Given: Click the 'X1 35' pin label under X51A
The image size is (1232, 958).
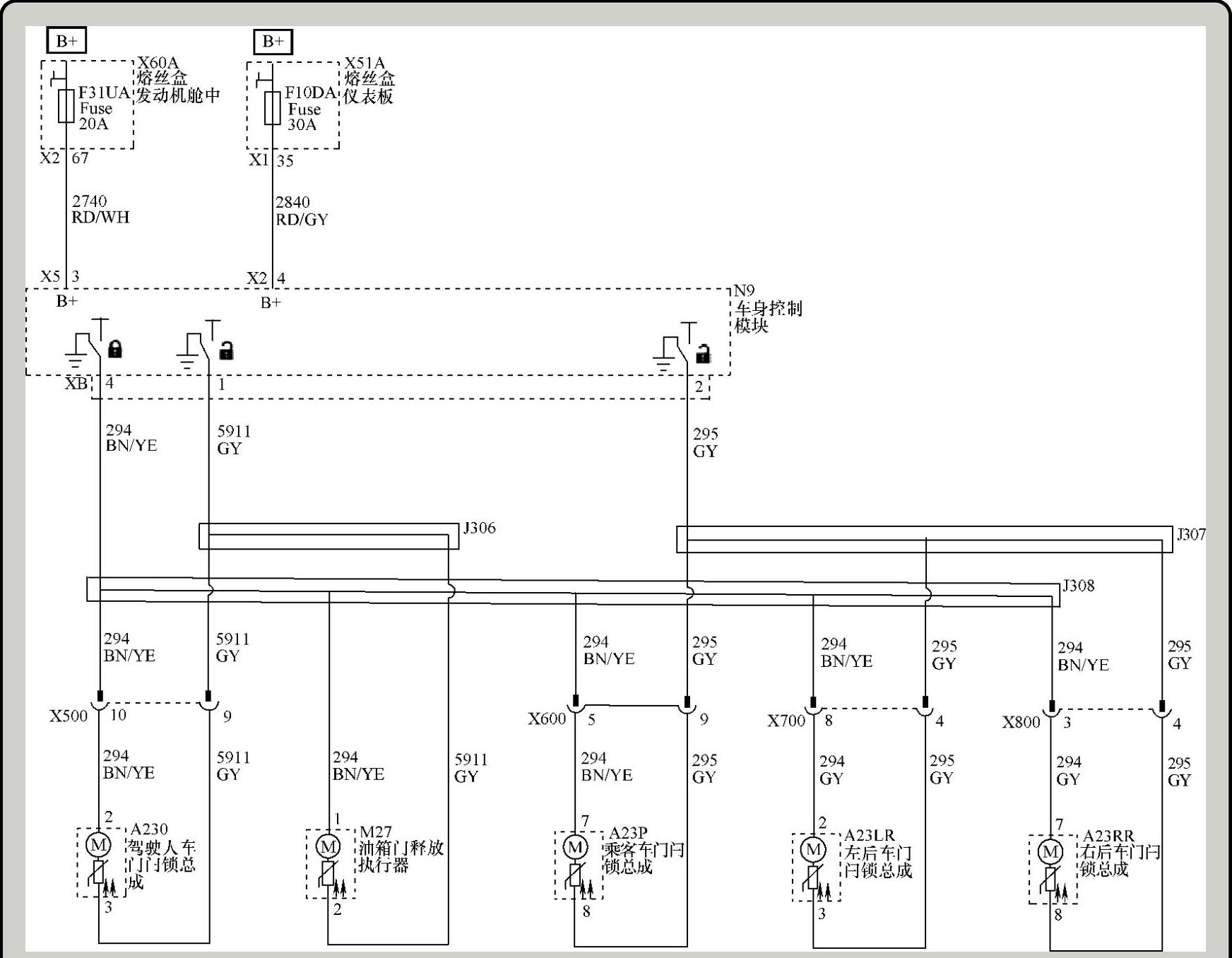Looking at the screenshot, I should (271, 160).
